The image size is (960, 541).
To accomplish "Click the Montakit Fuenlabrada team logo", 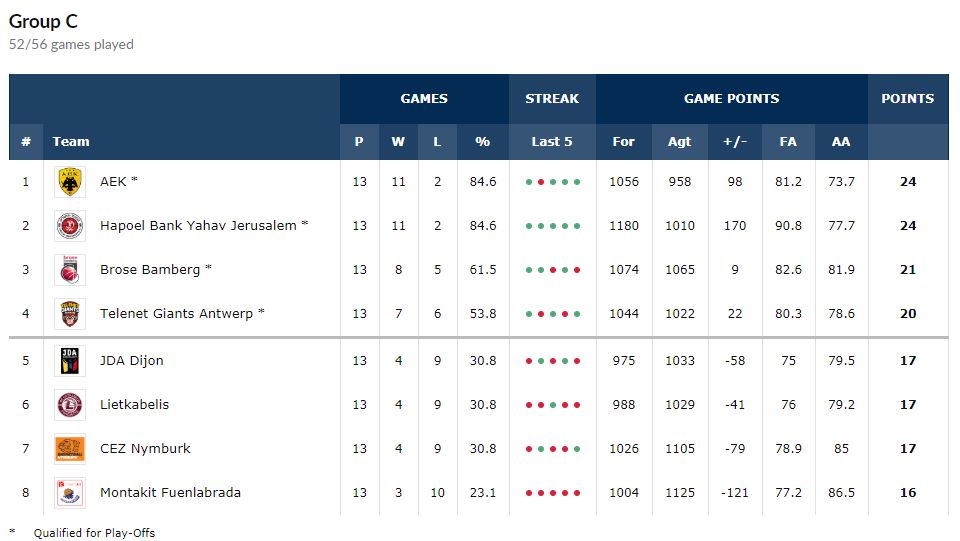I will tap(70, 493).
